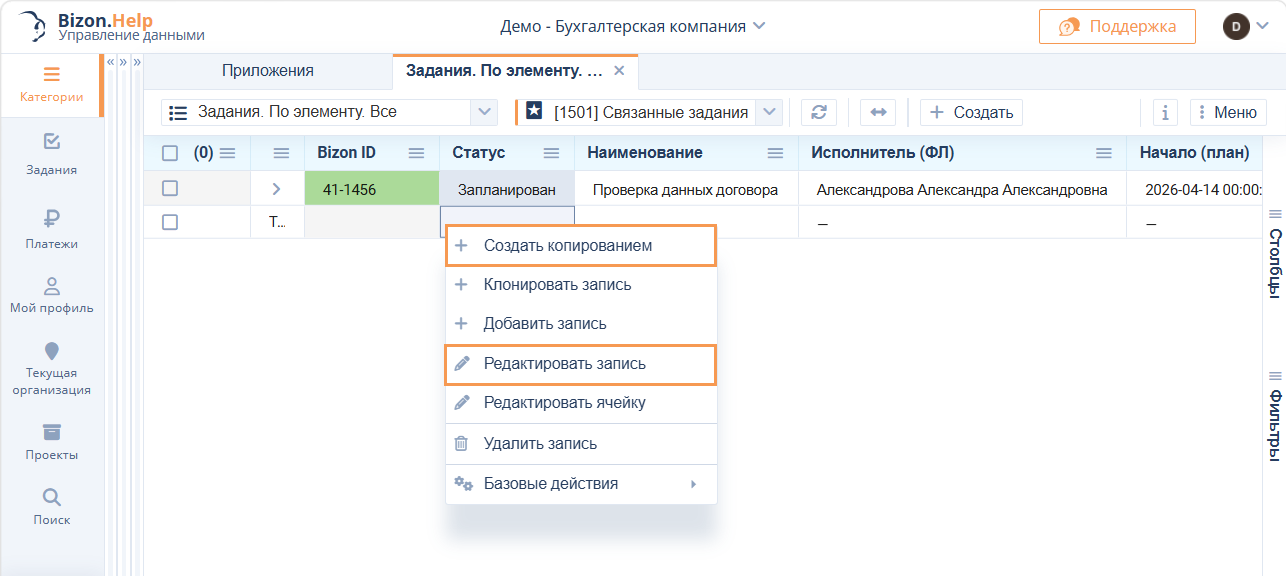Expand the Задания. По элементу. Все dropdown
The image size is (1286, 576).
(483, 112)
